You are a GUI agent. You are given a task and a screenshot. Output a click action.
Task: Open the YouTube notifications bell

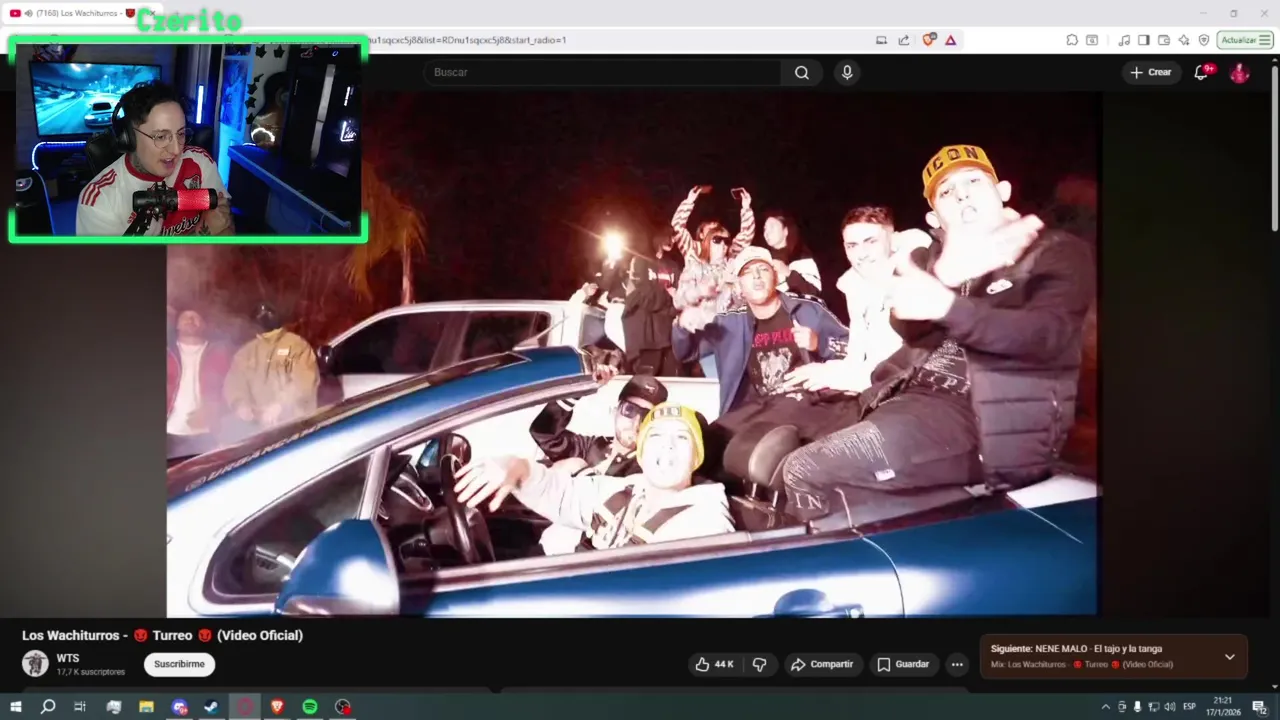tap(1201, 72)
